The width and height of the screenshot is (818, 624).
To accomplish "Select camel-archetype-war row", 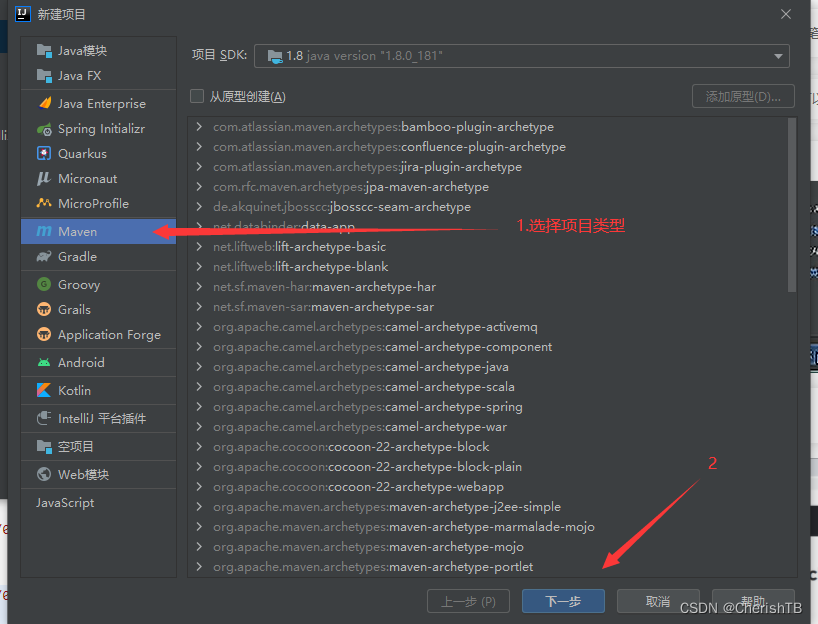I will tap(488, 427).
